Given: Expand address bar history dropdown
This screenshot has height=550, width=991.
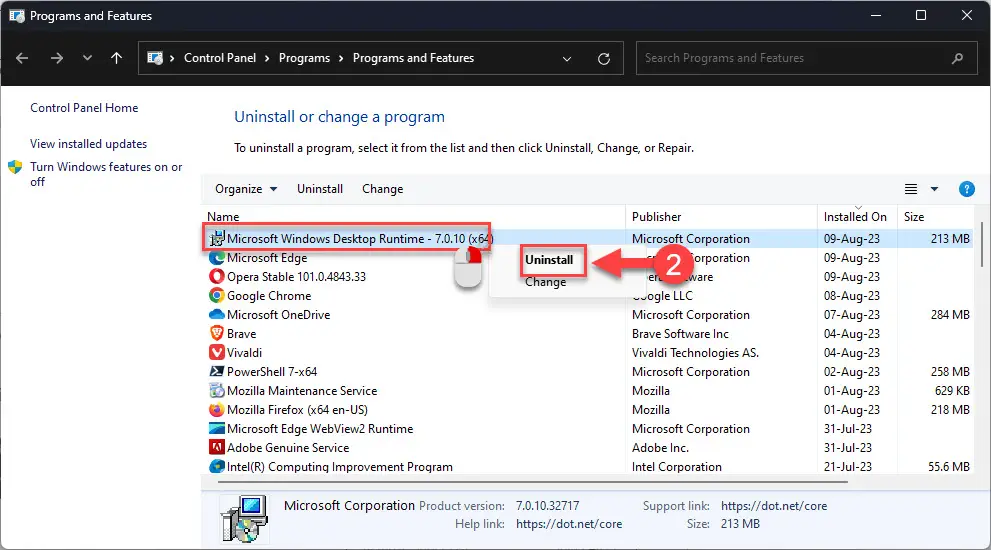Looking at the screenshot, I should [x=567, y=59].
